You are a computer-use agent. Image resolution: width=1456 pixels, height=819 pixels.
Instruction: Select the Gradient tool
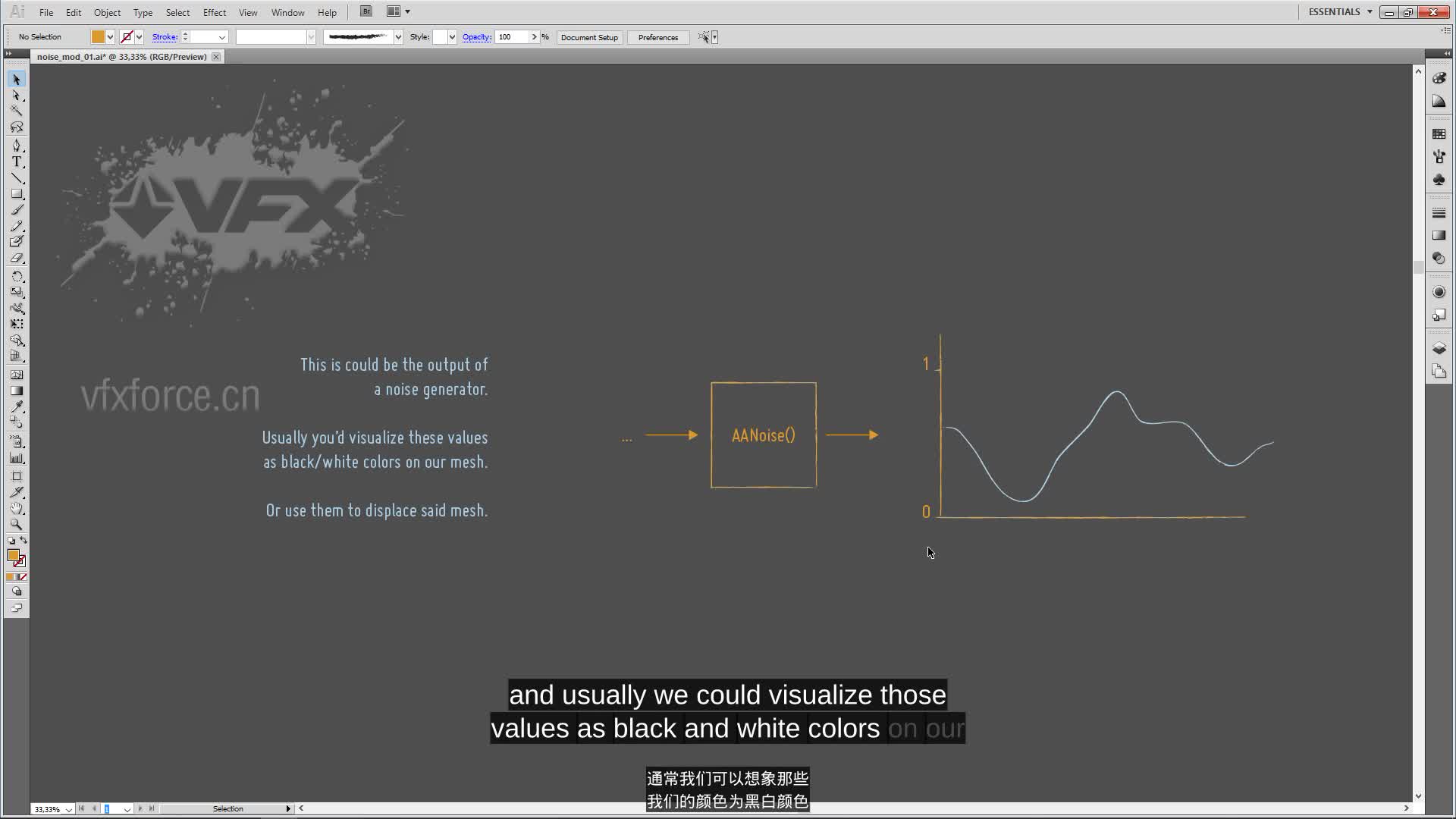tap(17, 391)
